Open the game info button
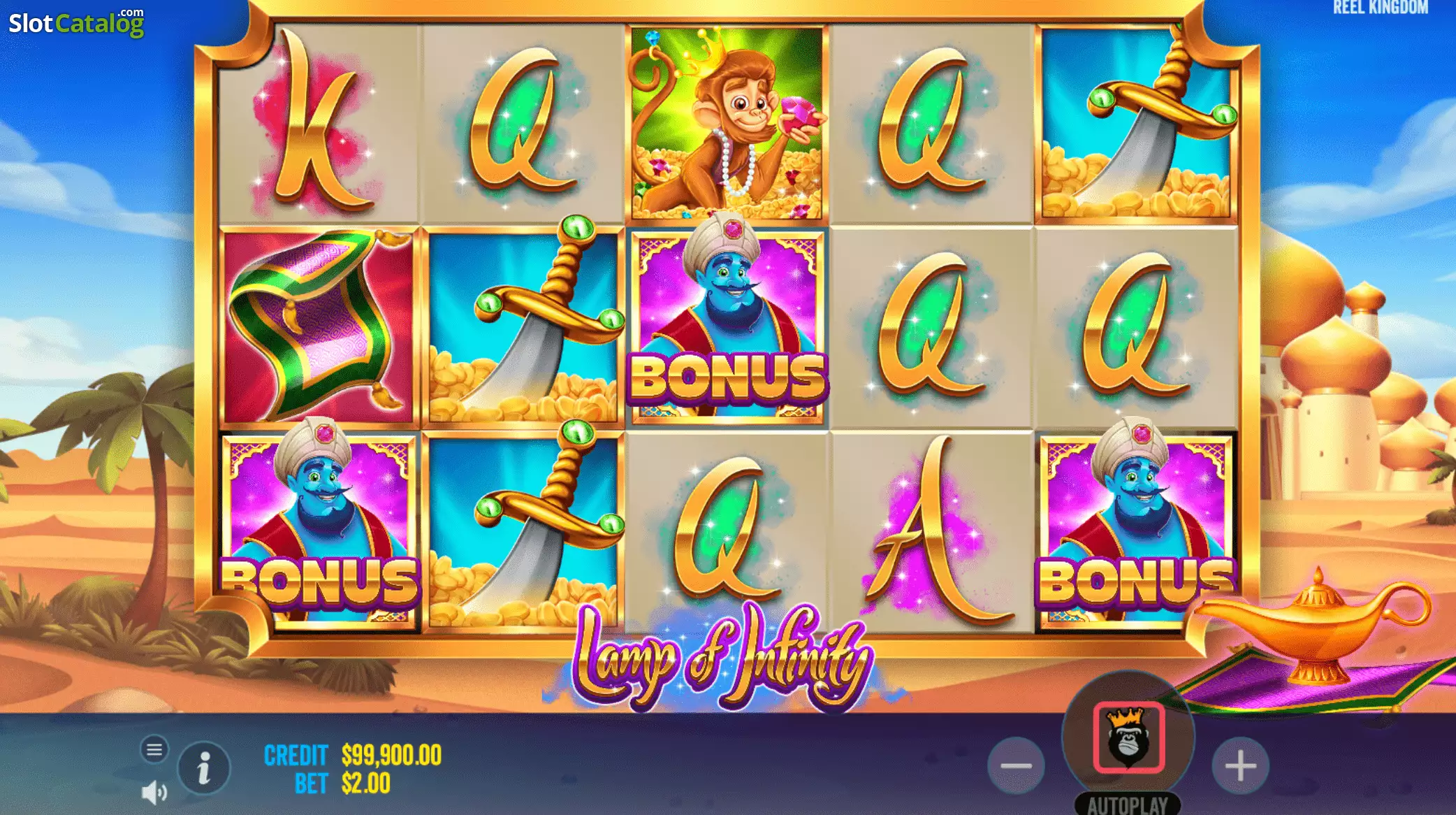 204,768
